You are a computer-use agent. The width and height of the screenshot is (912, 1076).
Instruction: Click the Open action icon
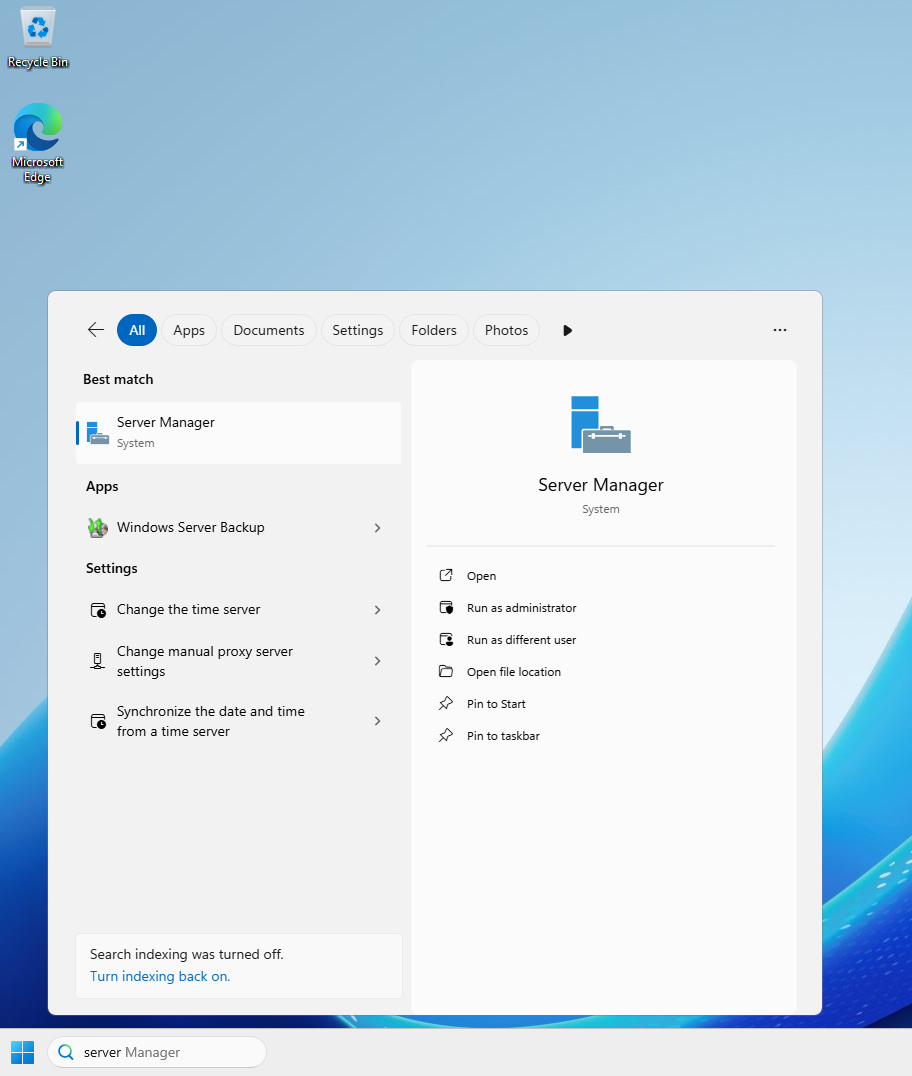click(x=446, y=575)
